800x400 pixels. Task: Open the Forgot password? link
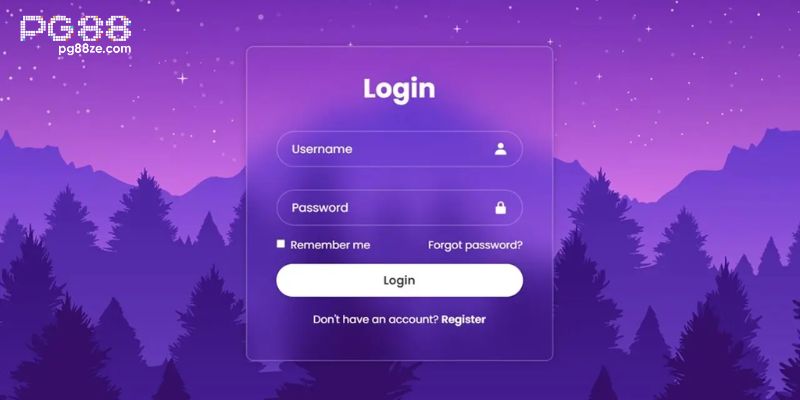point(475,245)
